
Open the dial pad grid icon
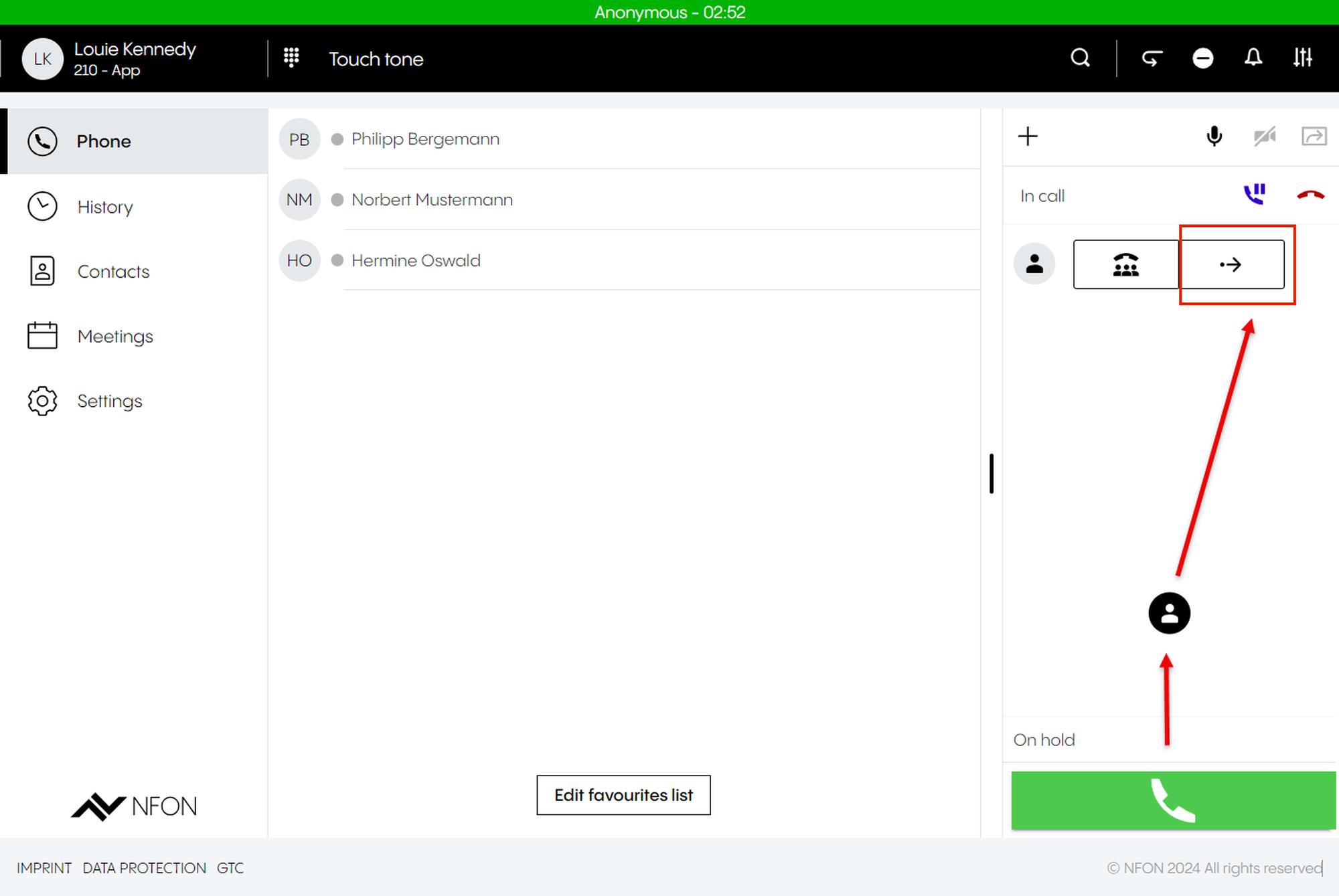[291, 58]
